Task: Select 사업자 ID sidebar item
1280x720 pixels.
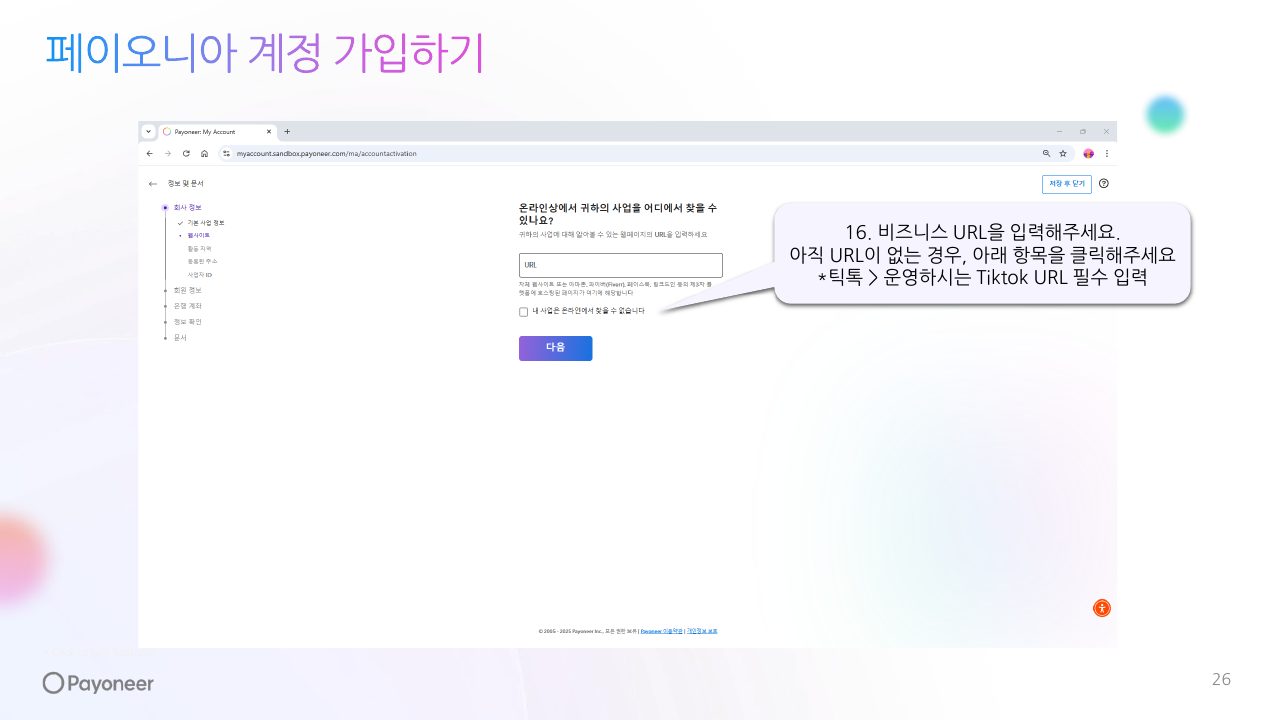Action: click(x=200, y=274)
